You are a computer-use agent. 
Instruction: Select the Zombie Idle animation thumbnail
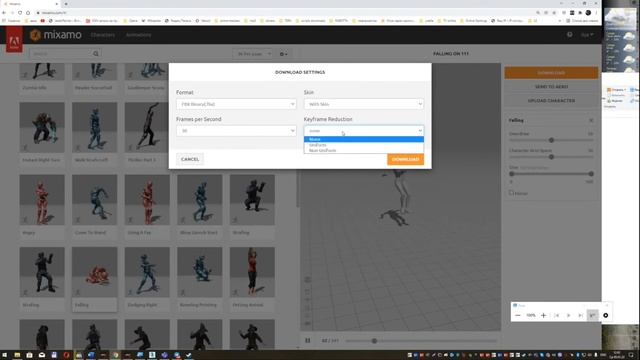(x=42, y=71)
